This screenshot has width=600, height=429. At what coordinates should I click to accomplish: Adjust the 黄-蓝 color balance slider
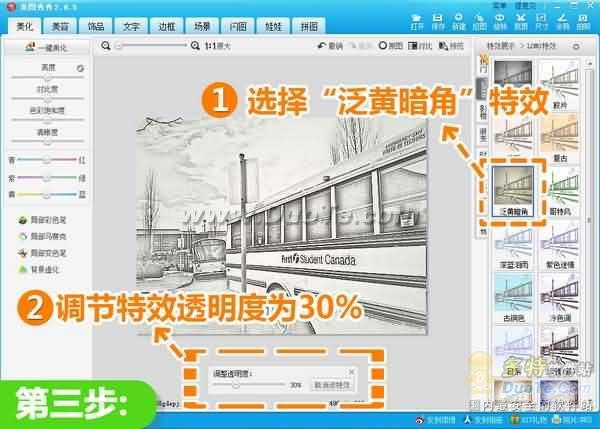pyautogui.click(x=47, y=195)
